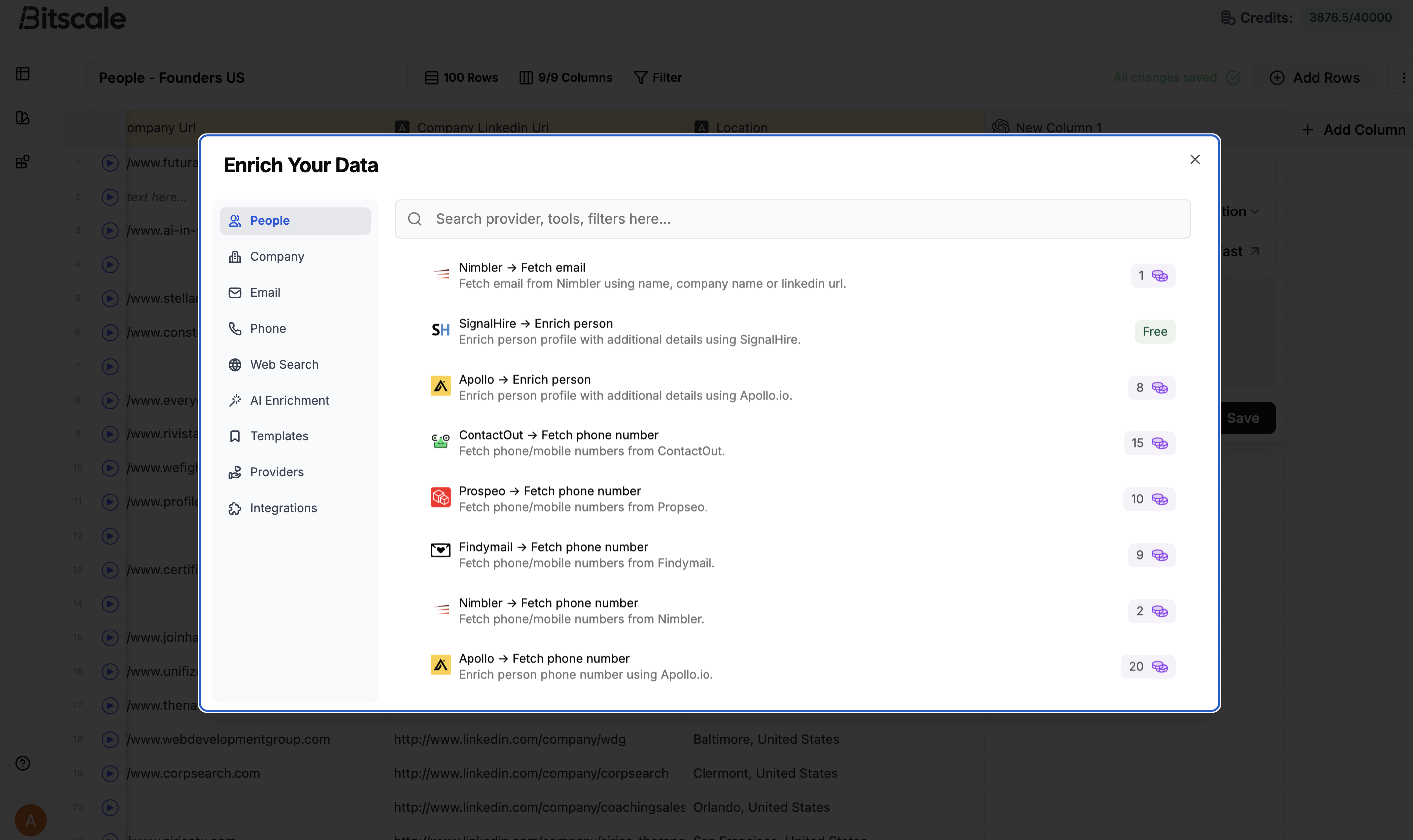
Task: Click the 20 credits badge for Apollo phone
Action: 1148,667
